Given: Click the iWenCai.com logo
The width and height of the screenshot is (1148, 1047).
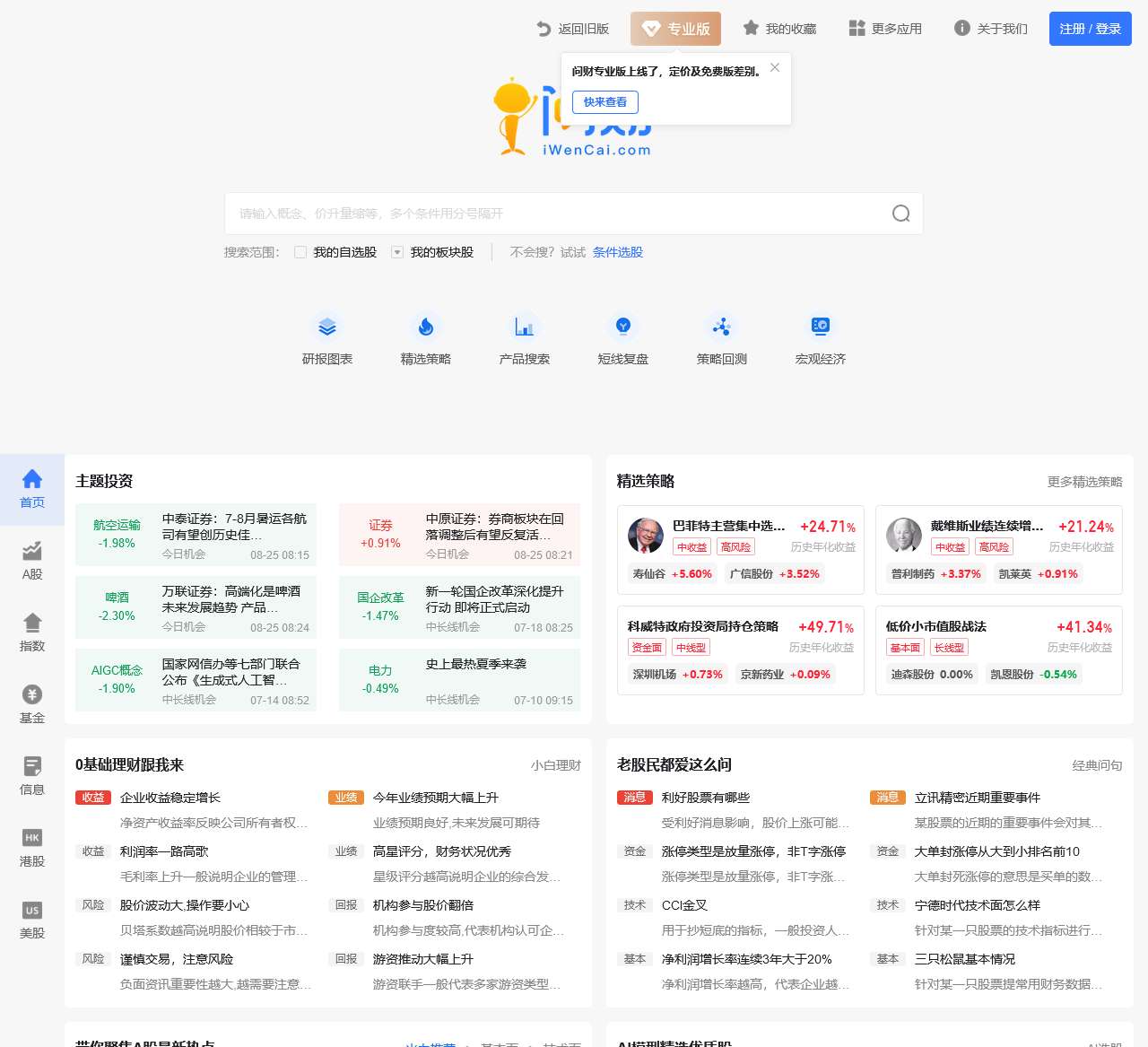Looking at the screenshot, I should (572, 118).
